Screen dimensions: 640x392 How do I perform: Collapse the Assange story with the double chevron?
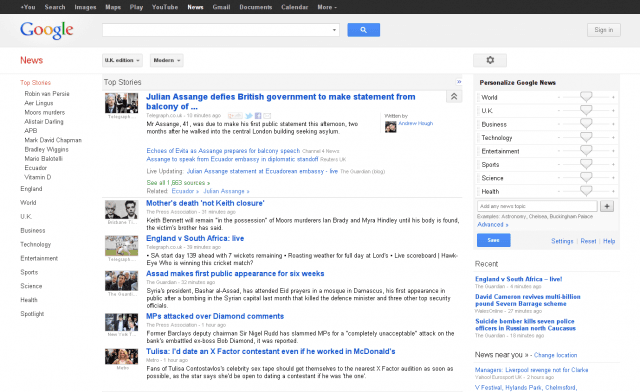[x=454, y=96]
